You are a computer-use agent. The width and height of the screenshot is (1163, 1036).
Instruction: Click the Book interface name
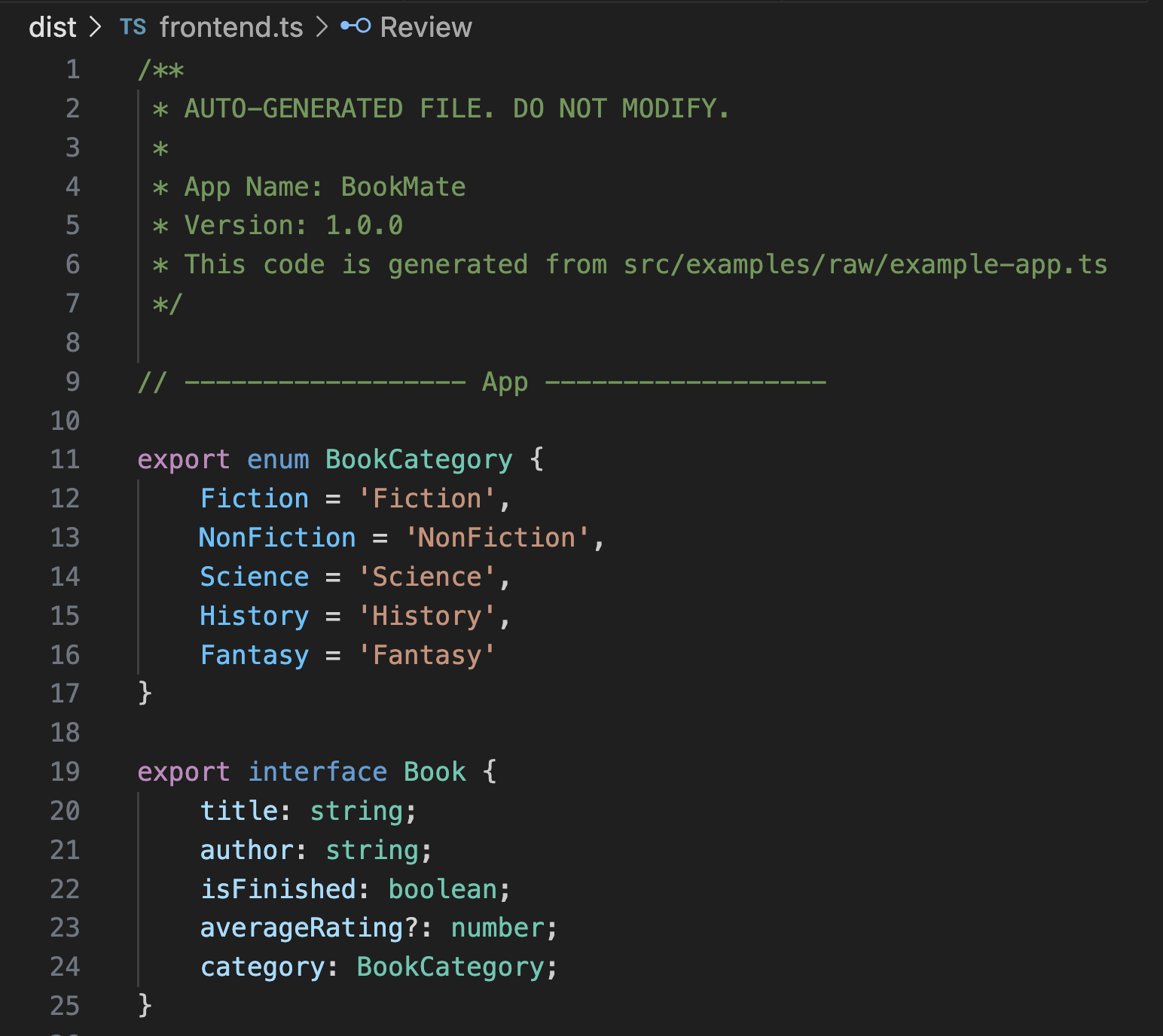coord(435,771)
